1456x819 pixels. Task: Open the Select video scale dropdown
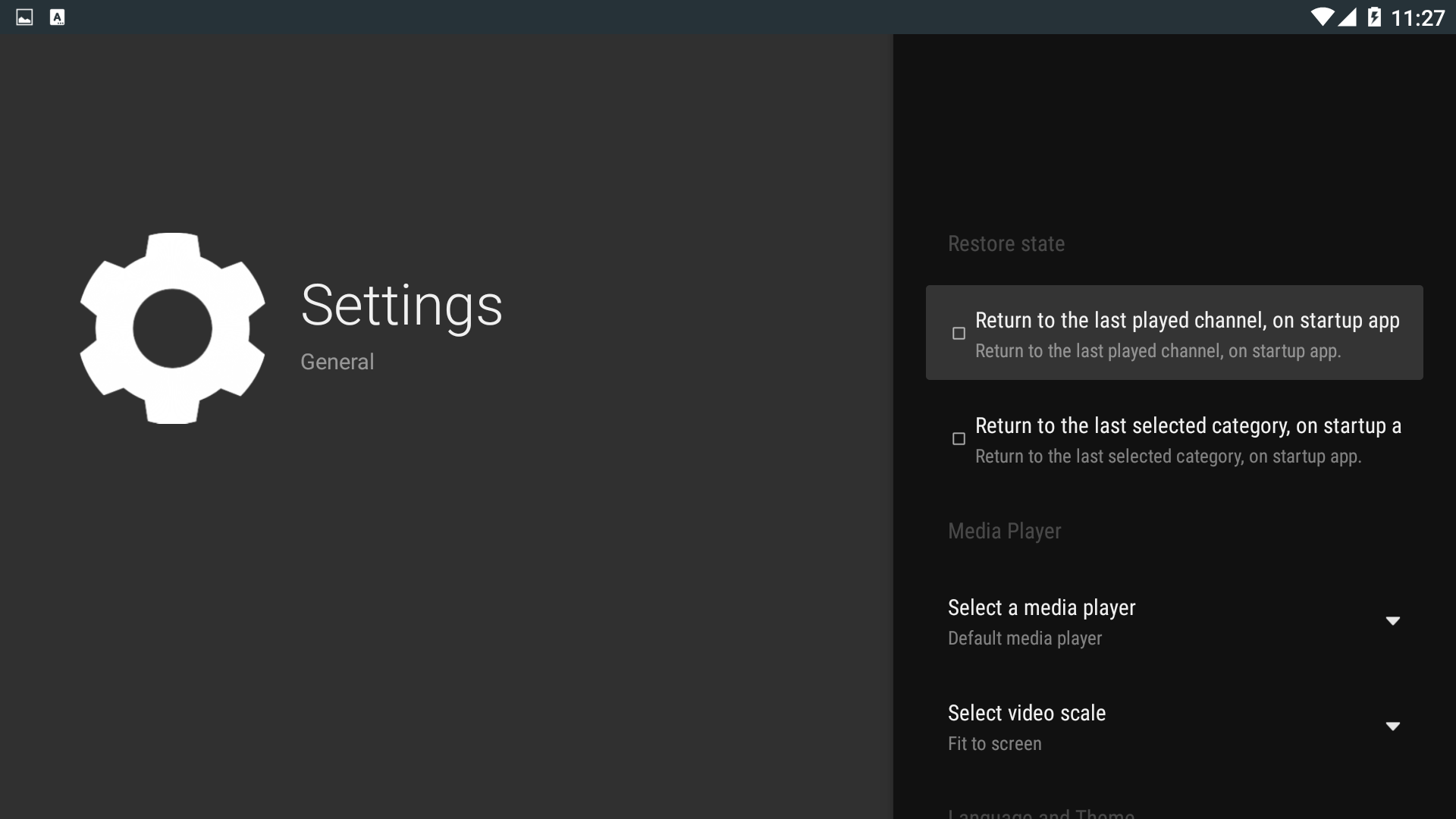pos(1174,726)
